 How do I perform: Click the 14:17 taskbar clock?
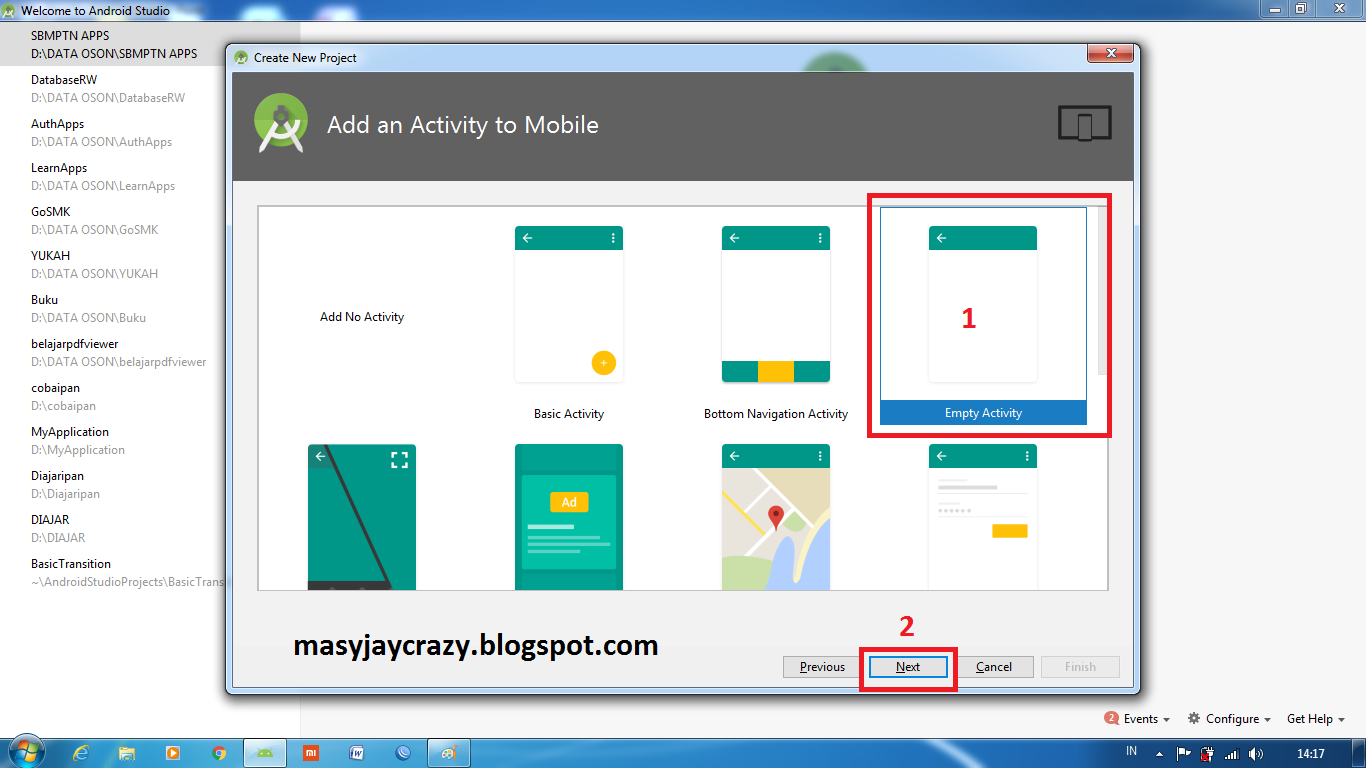1310,753
